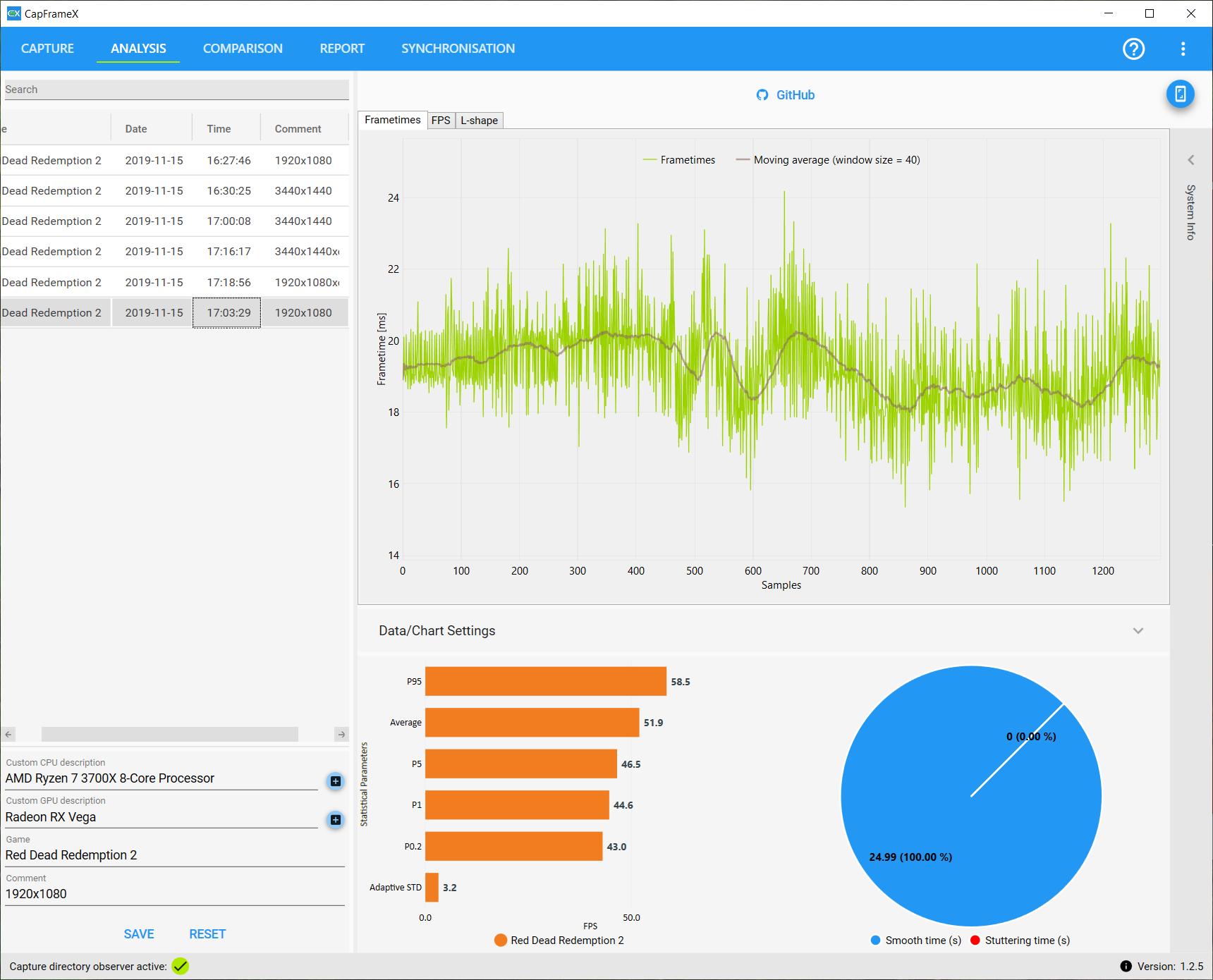The width and height of the screenshot is (1213, 980).
Task: Expand the Data/Chart Settings section
Action: (1138, 631)
